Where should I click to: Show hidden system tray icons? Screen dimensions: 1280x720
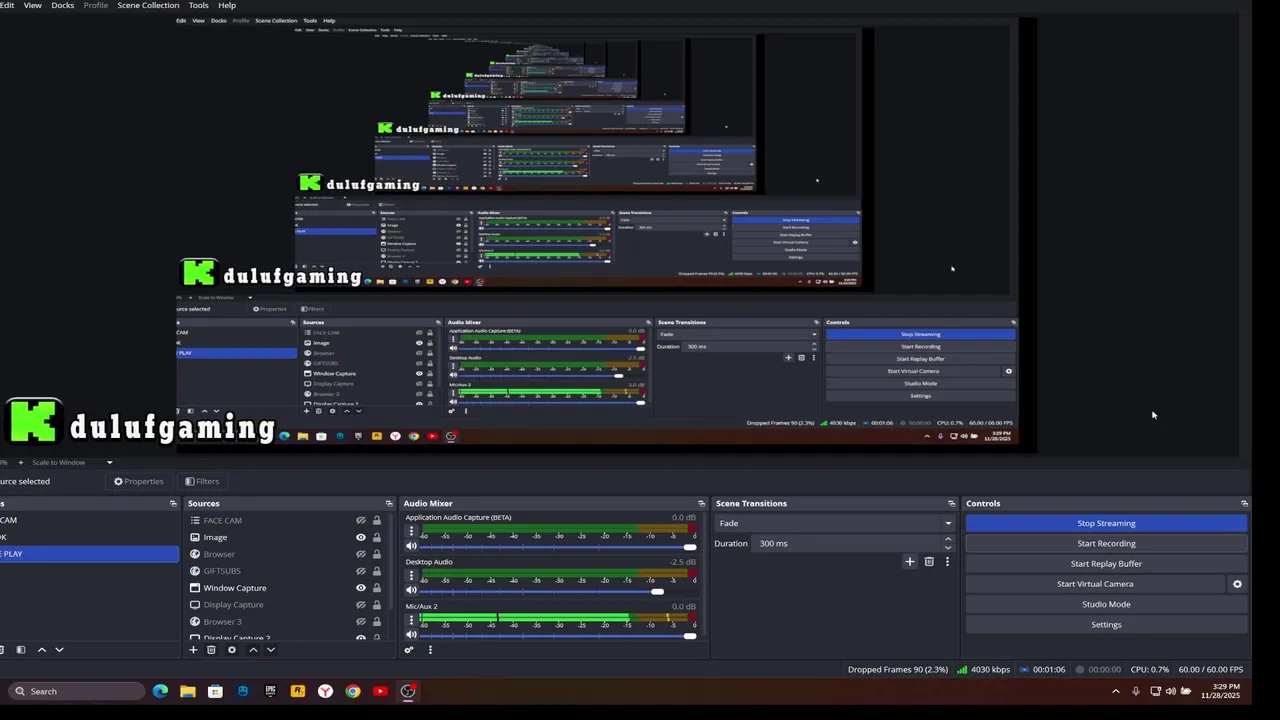click(1116, 691)
